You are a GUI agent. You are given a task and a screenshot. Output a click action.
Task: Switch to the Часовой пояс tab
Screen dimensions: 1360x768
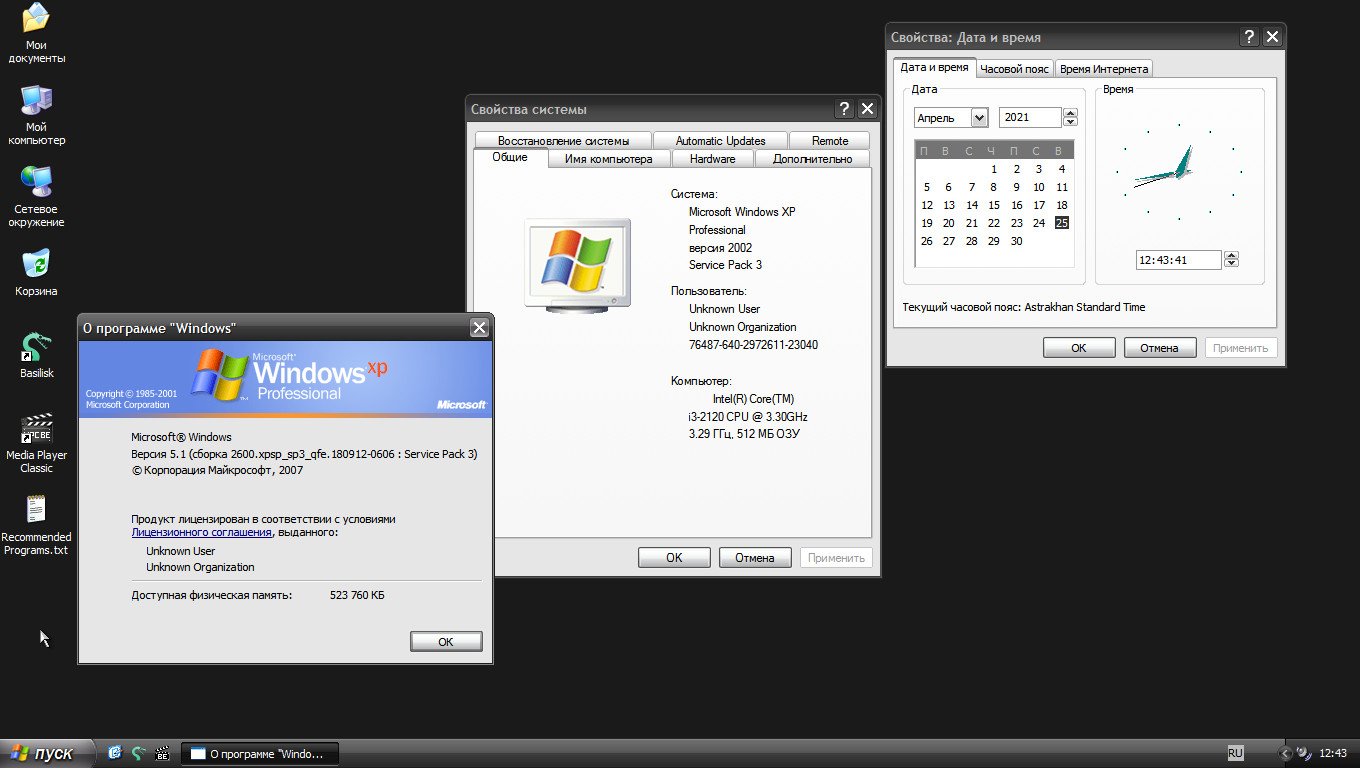(x=1013, y=68)
